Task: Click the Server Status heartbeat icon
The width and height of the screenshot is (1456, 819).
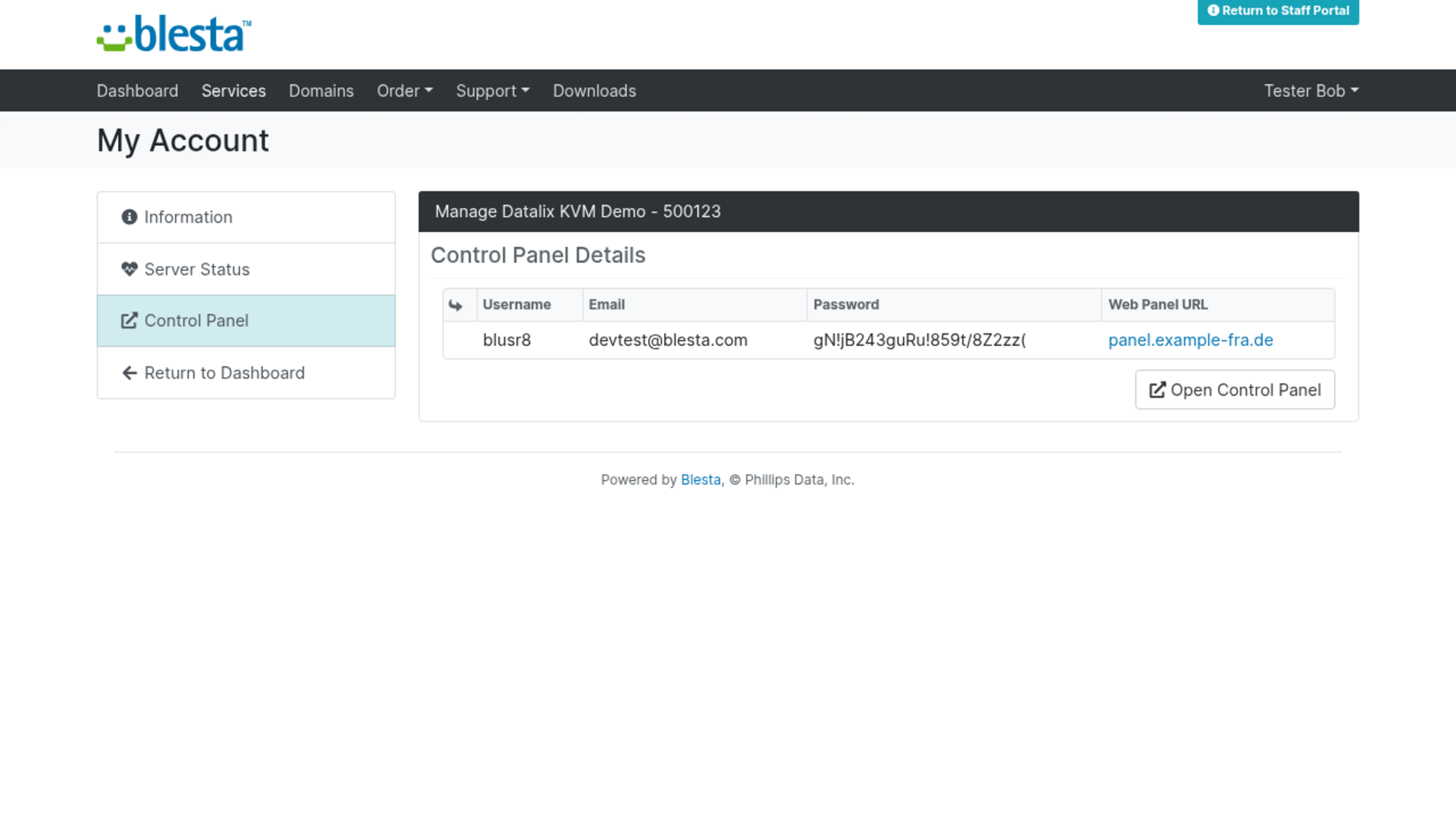Action: click(130, 269)
